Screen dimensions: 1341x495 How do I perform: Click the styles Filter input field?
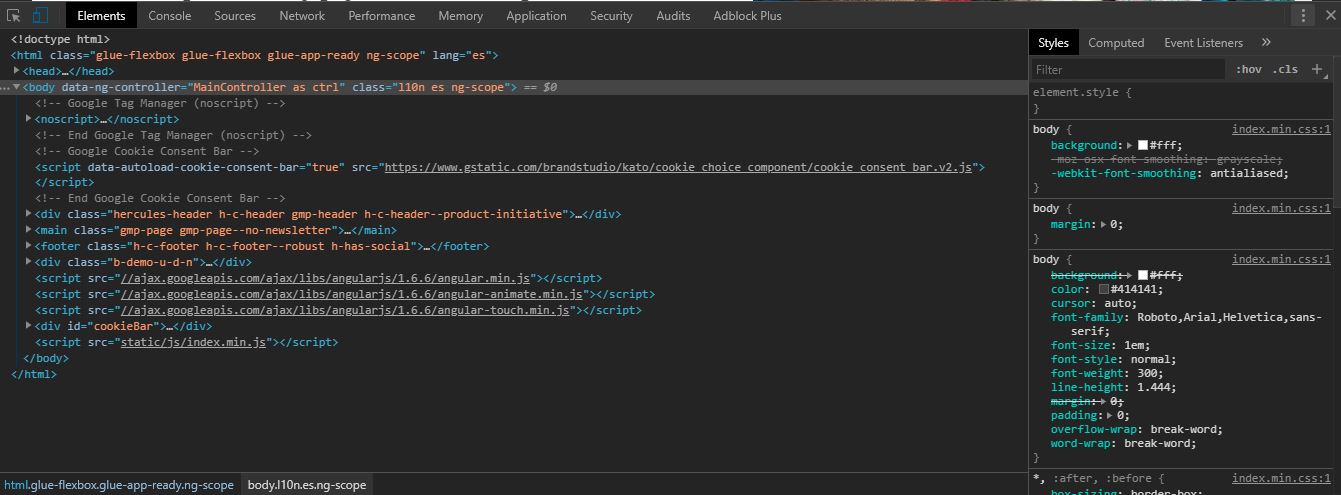pos(1129,69)
